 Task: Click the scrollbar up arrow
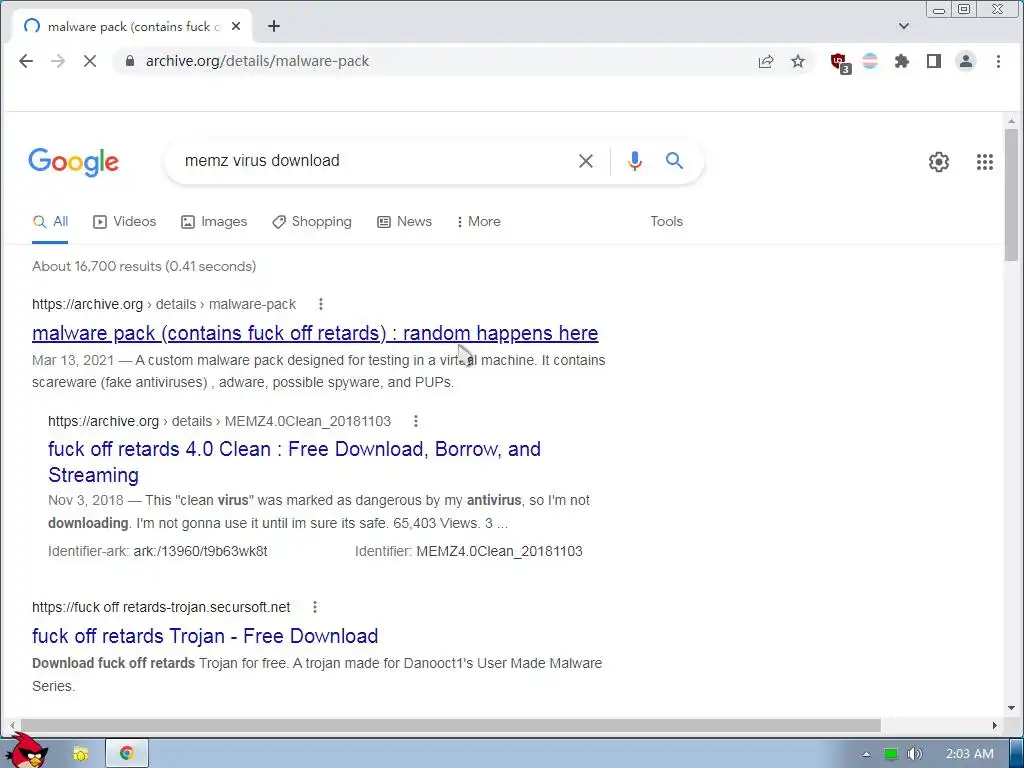(x=1011, y=121)
